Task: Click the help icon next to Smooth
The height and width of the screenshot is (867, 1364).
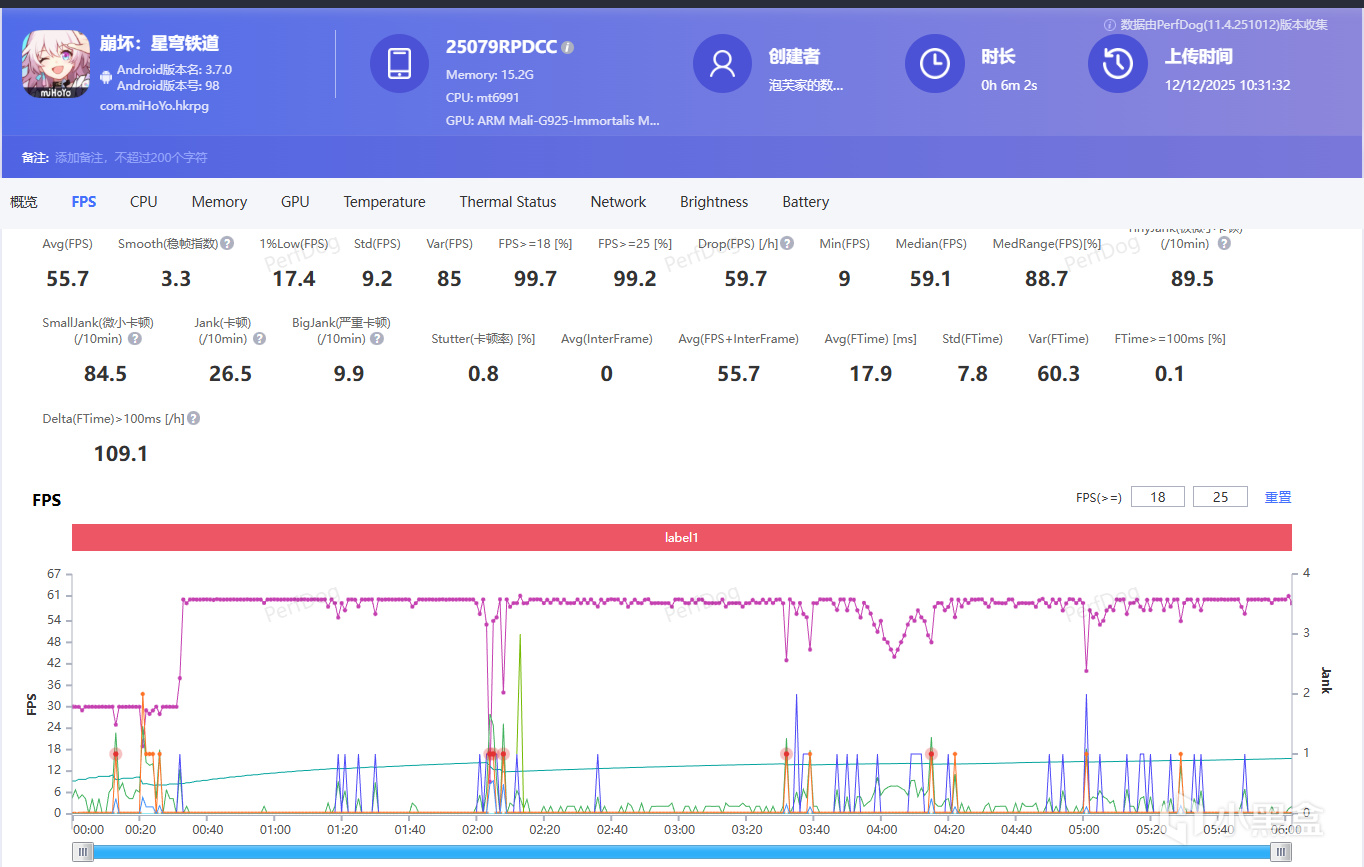Action: click(x=228, y=244)
